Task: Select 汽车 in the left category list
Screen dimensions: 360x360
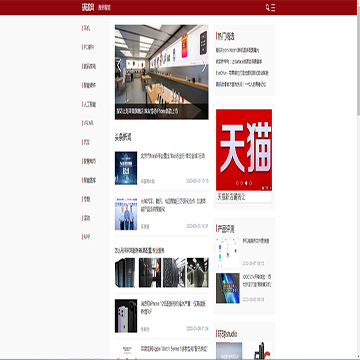Action: coord(86,142)
